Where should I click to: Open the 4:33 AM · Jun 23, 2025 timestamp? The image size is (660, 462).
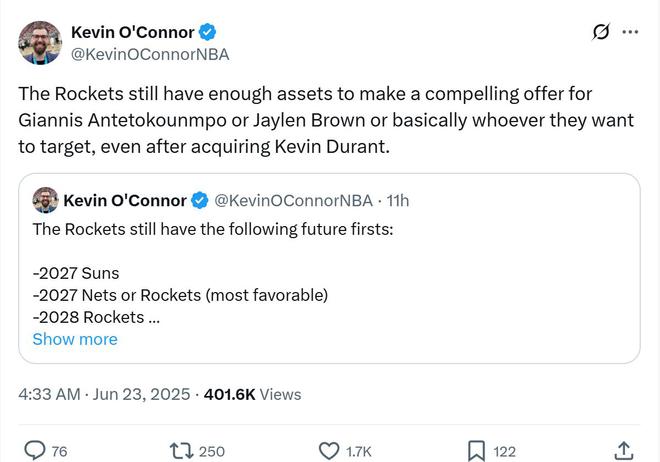[x=104, y=394]
